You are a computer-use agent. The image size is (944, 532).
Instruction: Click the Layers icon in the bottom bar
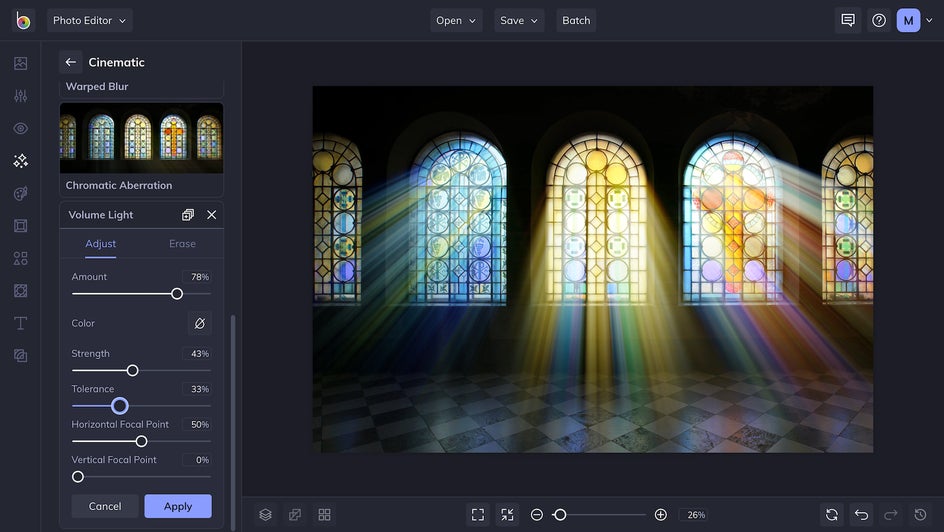point(265,515)
